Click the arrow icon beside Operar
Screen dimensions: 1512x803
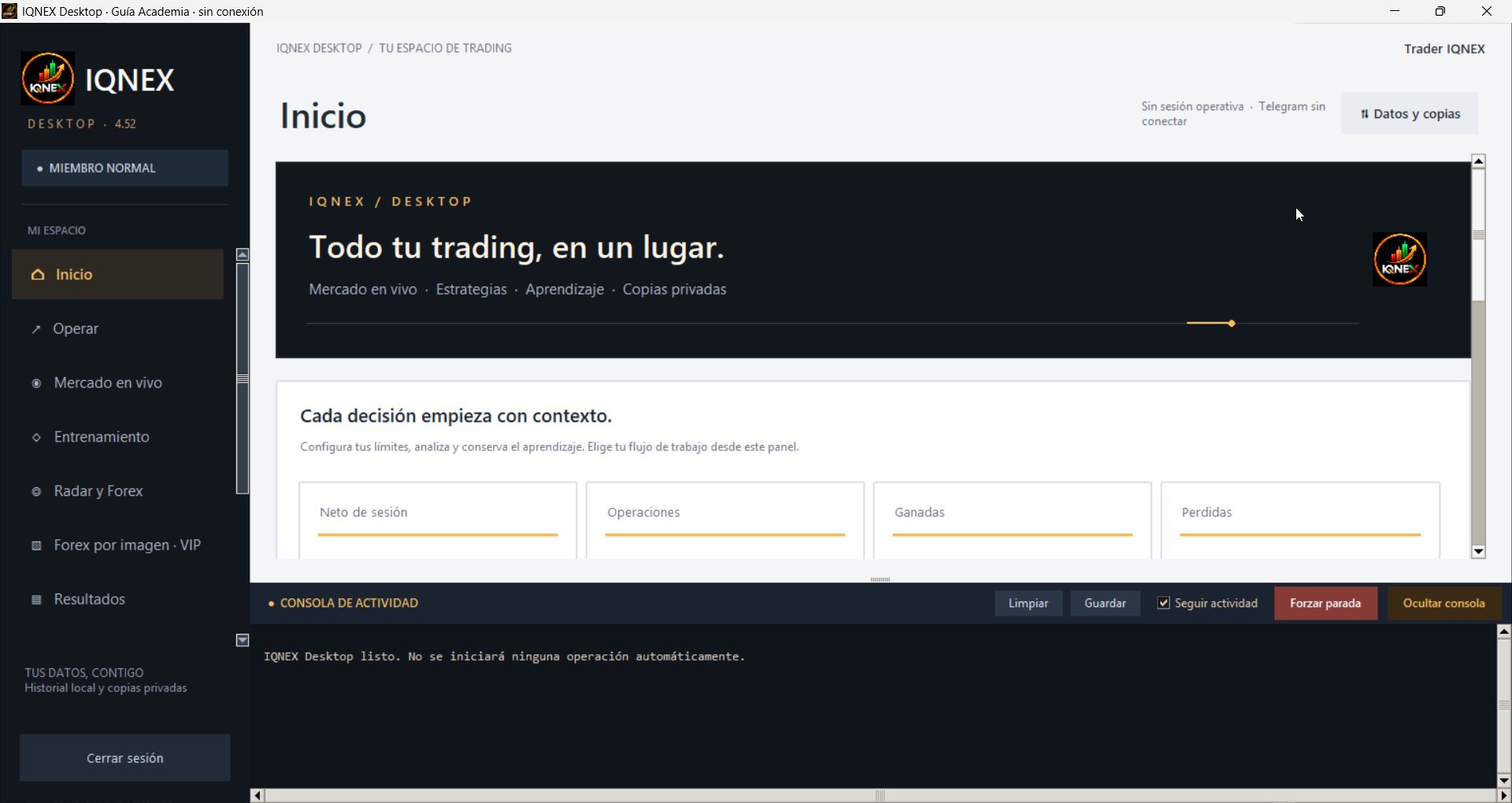tap(35, 329)
